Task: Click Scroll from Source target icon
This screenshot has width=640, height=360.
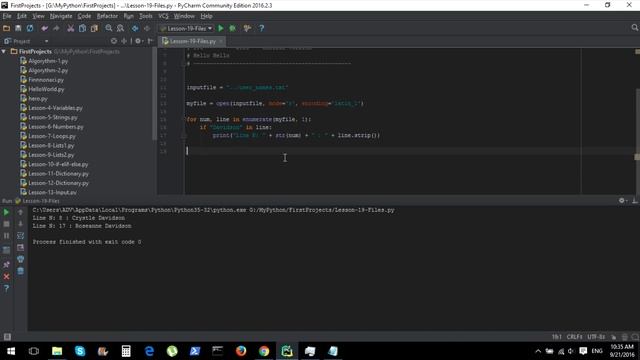Action: point(114,41)
